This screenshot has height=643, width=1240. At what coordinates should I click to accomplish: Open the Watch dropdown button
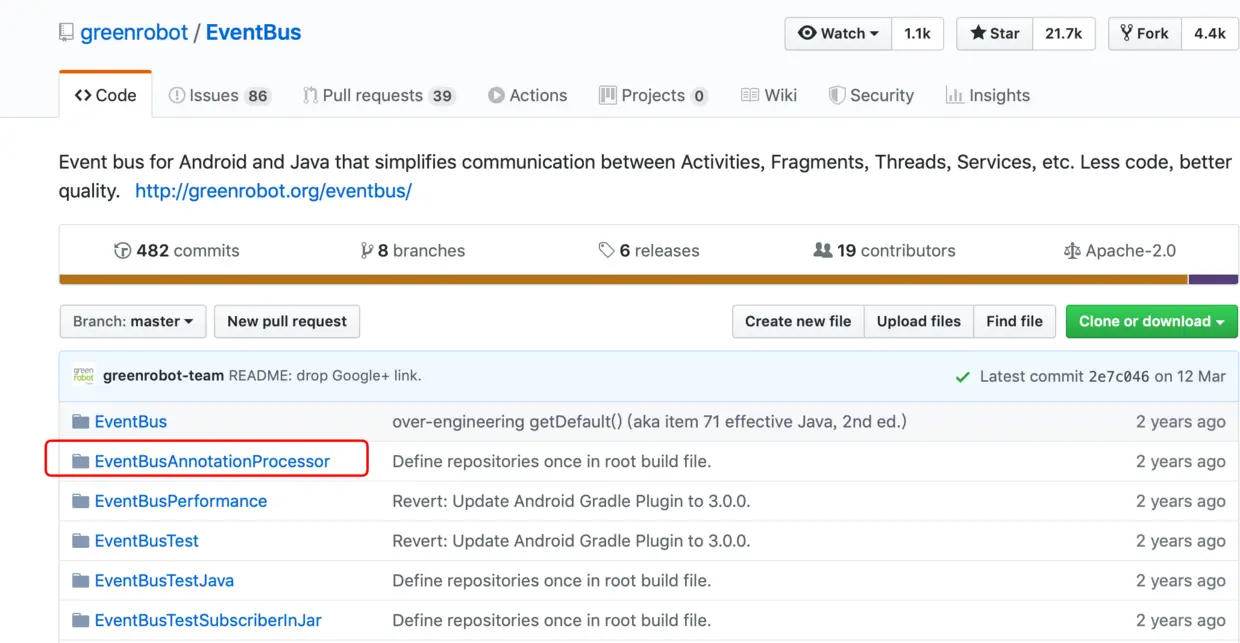click(x=838, y=33)
